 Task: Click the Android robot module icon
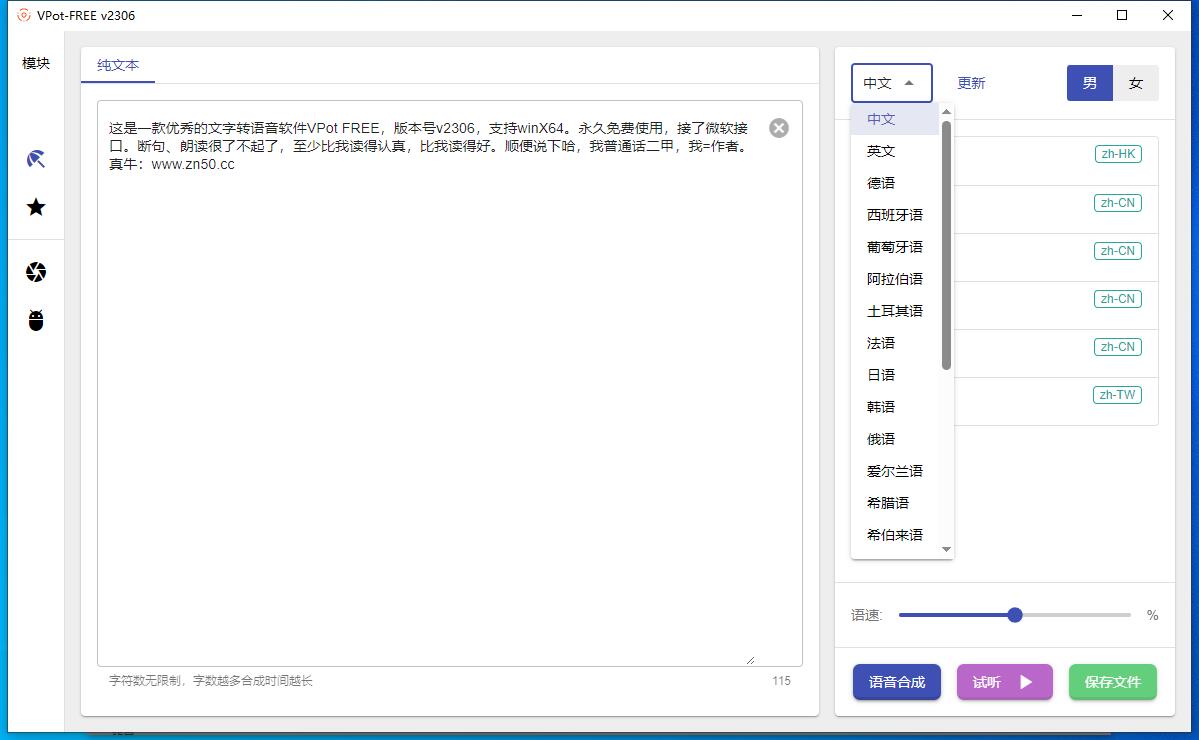[x=36, y=320]
